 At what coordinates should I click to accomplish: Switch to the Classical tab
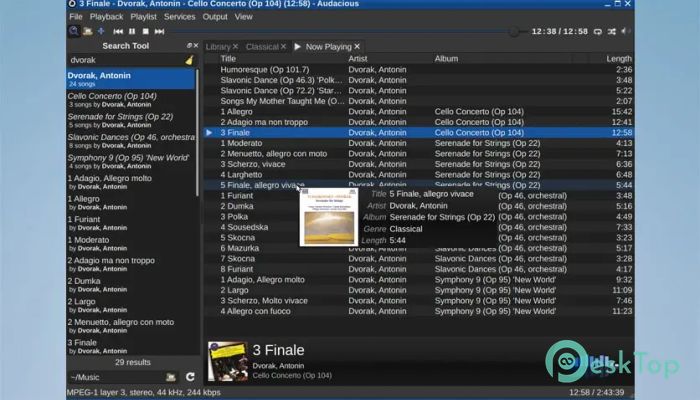(262, 47)
